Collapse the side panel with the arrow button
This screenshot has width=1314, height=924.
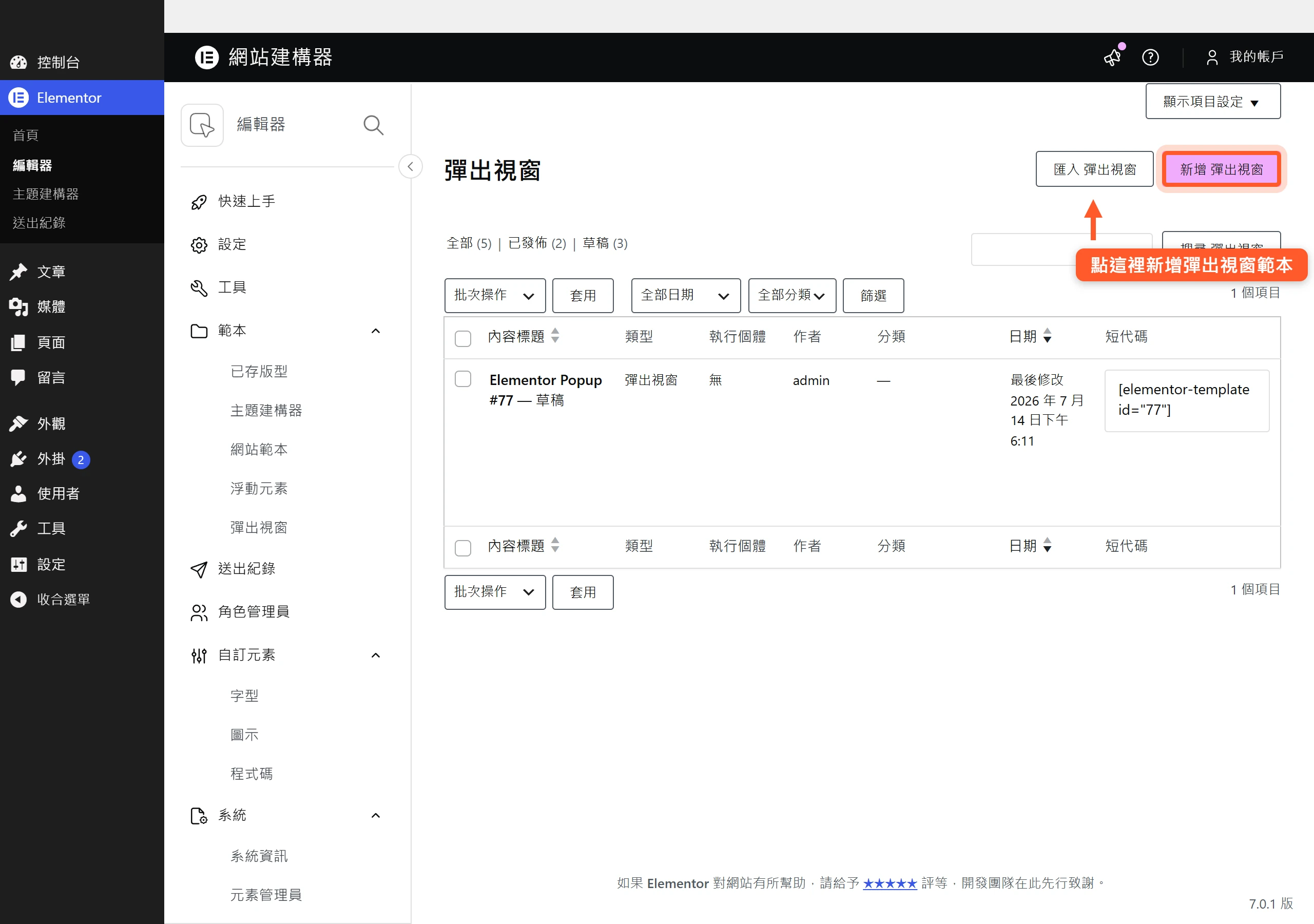coord(410,167)
